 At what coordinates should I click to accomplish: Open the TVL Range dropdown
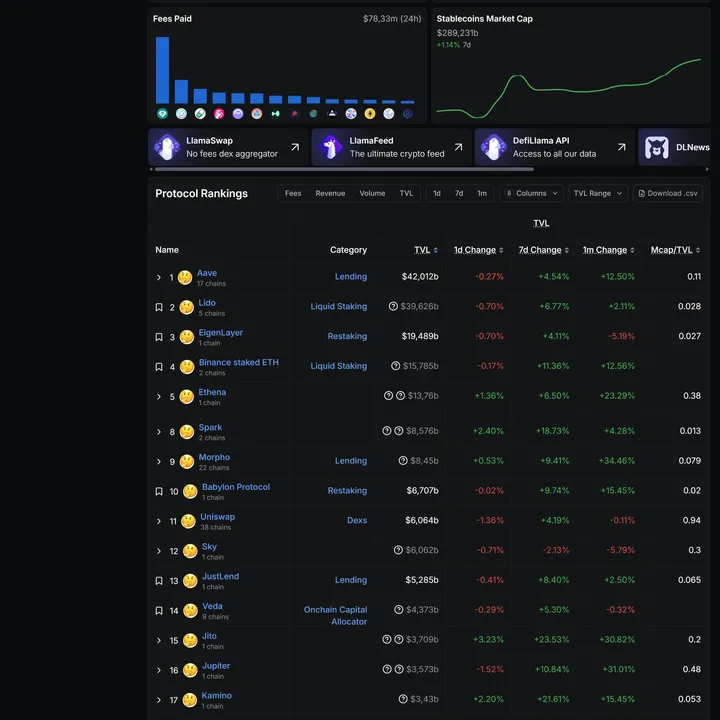599,193
